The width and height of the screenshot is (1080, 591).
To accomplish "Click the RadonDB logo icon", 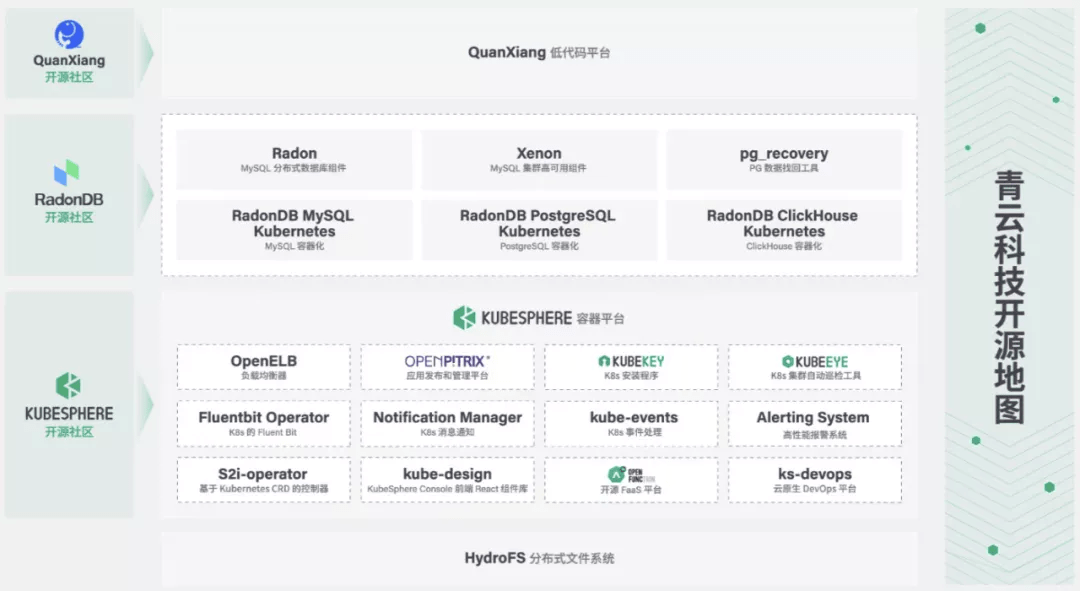I will (x=67, y=172).
